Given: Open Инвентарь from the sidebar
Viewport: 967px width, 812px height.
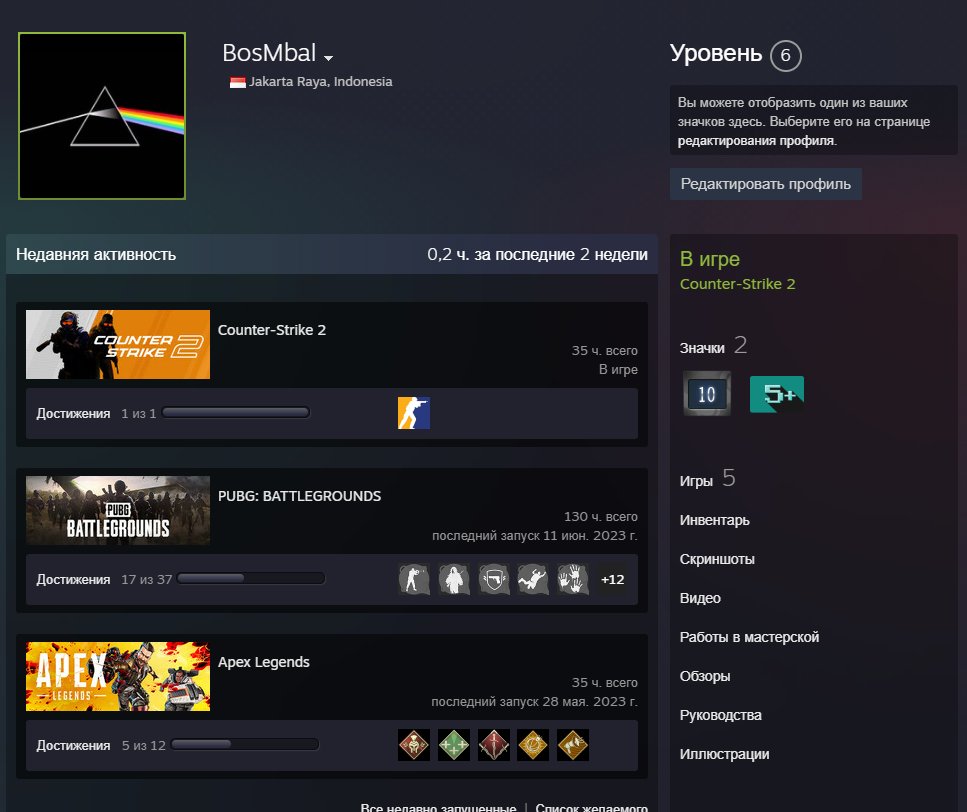Looking at the screenshot, I should (x=714, y=520).
